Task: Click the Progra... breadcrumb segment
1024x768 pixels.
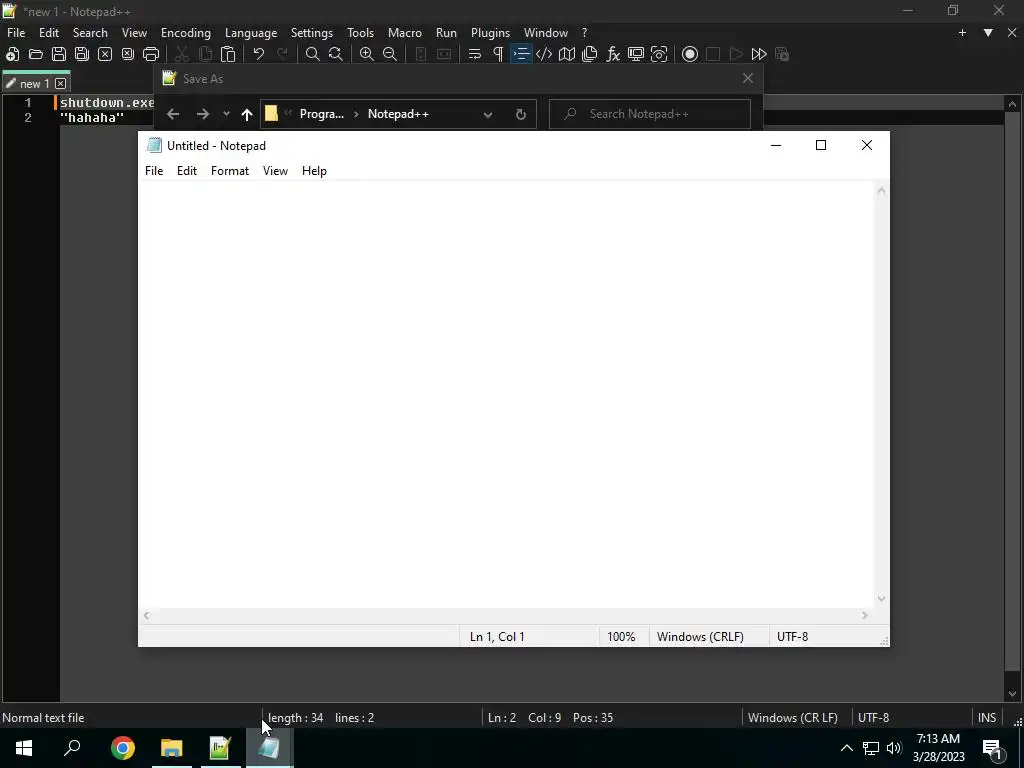Action: click(321, 114)
